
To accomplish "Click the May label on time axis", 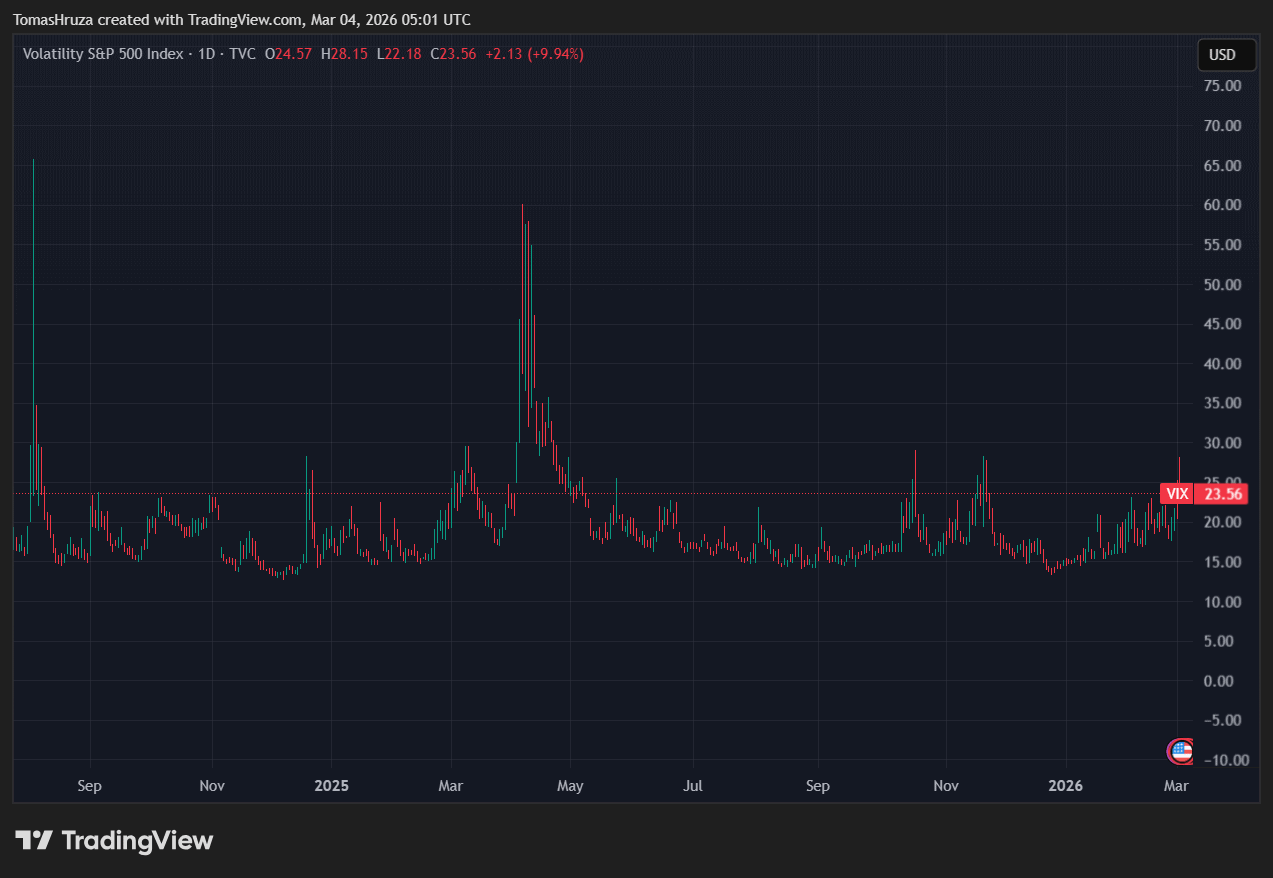I will click(x=570, y=786).
